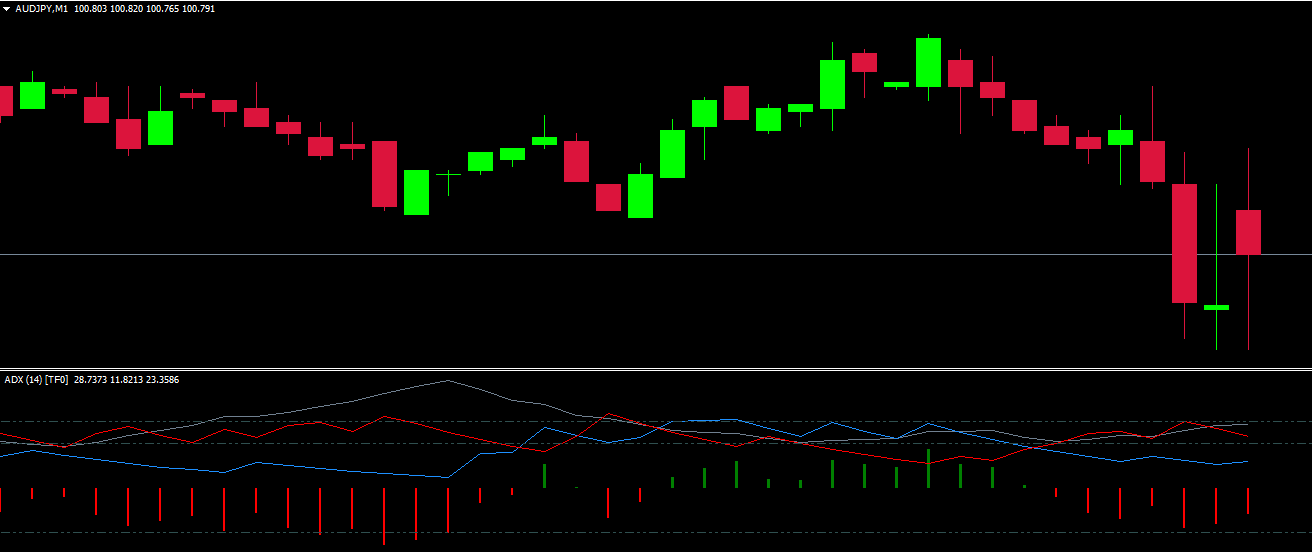Click the longest red histogram bar in ADX window
Screen dimensions: 1312x552
[384, 516]
